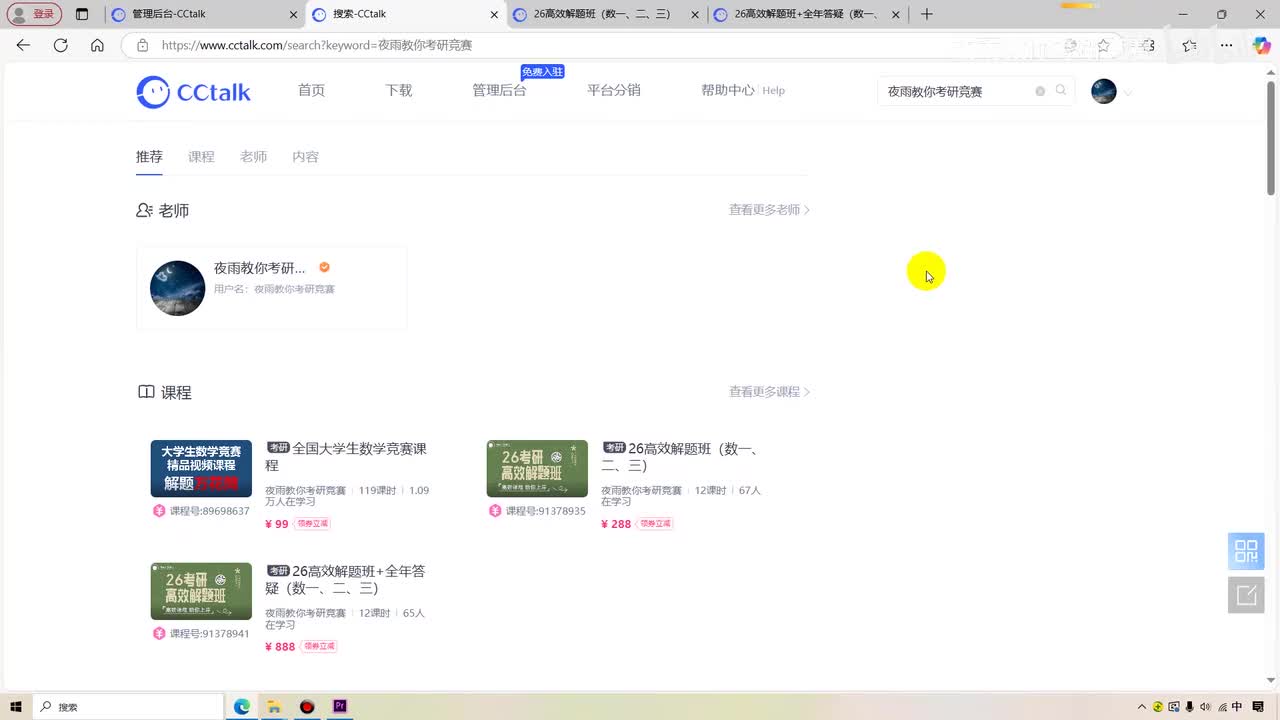Expand the dropdown arrow beside user avatar

click(x=1128, y=93)
